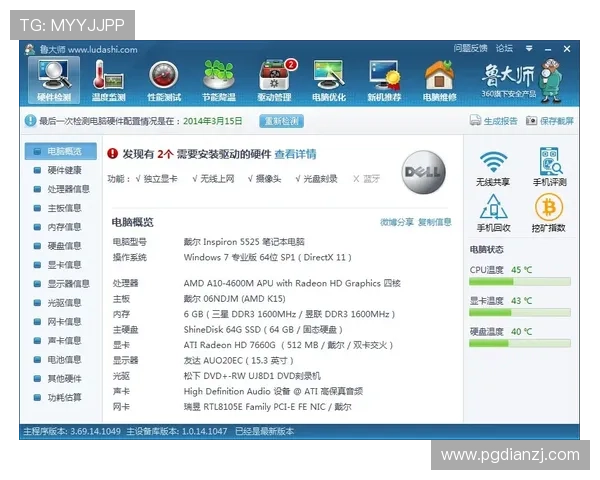Click the 微博分享 share link
Viewport: 600px width, 480px height.
pos(396,222)
